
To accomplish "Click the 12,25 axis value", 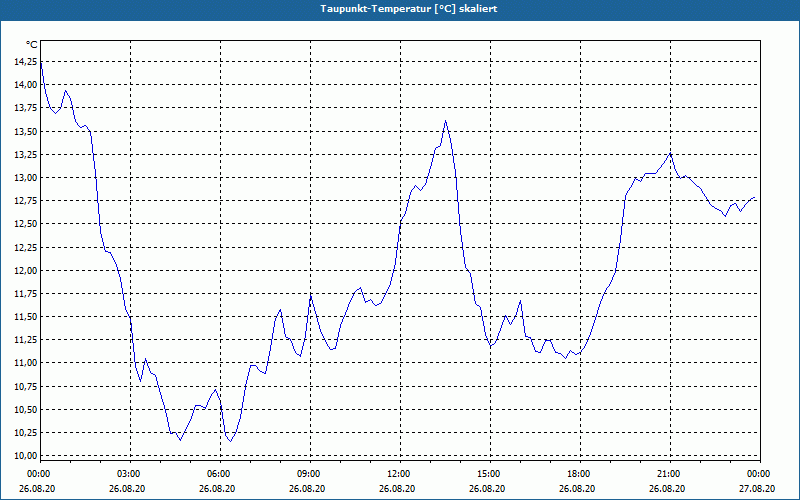I will (x=26, y=247).
